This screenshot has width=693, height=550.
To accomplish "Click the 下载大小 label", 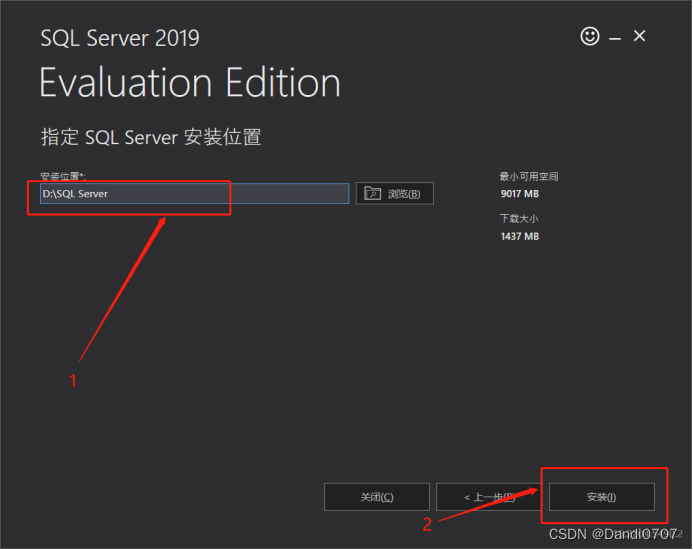I will tap(519, 218).
